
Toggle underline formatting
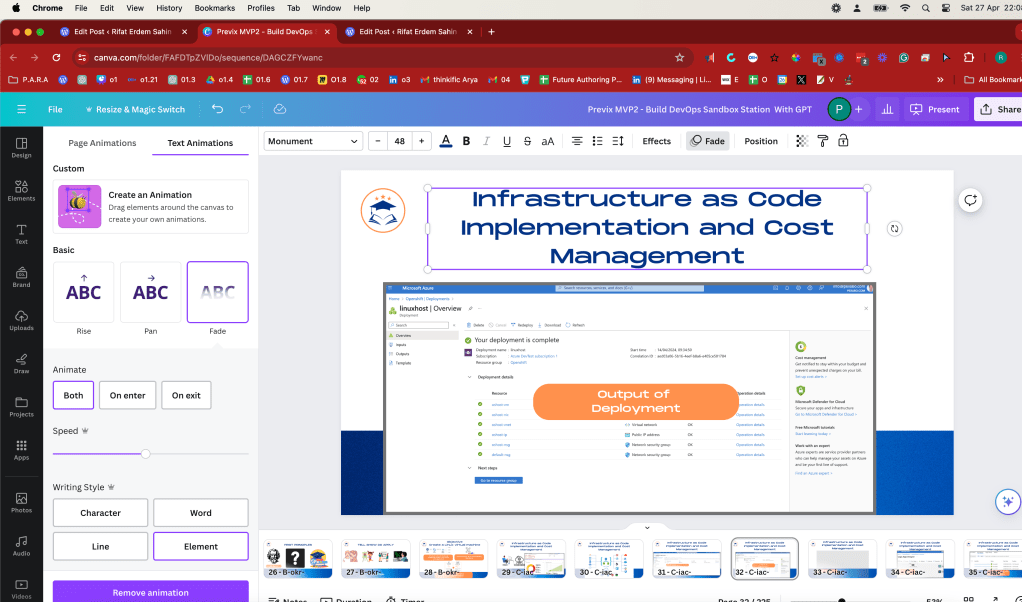(x=506, y=141)
